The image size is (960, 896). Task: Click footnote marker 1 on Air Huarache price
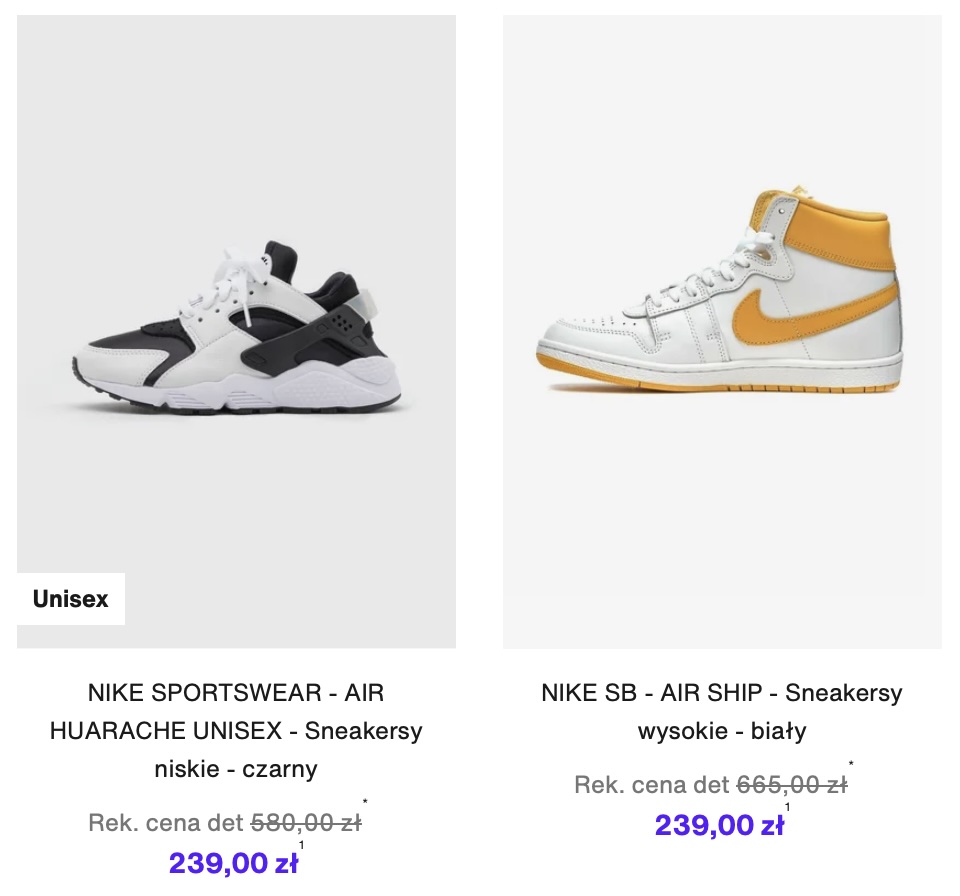point(302,846)
